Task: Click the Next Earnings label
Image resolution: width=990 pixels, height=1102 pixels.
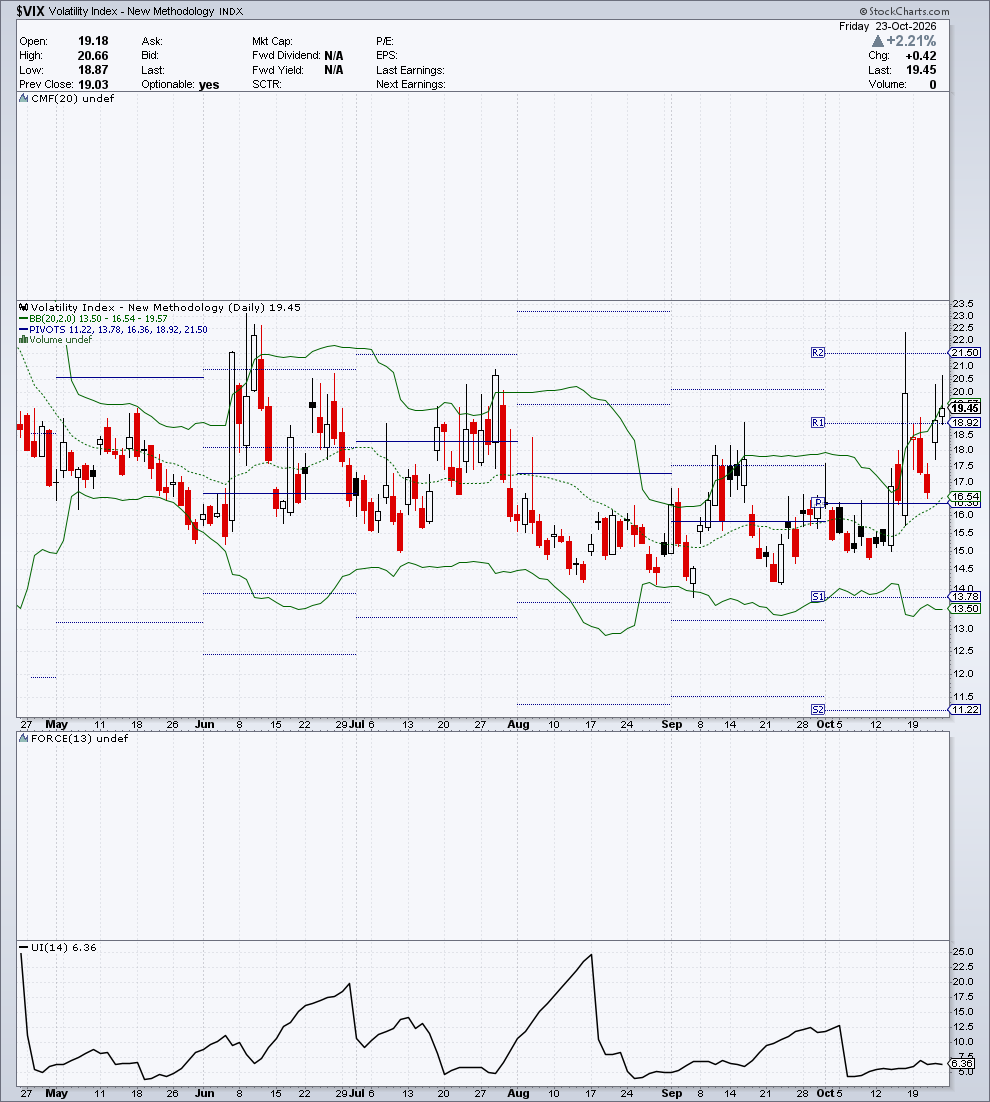Action: coord(410,84)
